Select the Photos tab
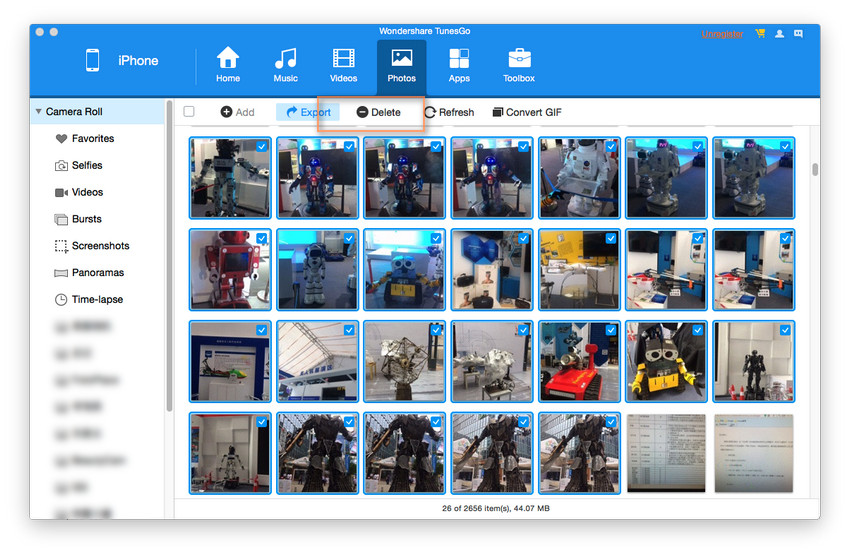 point(401,65)
